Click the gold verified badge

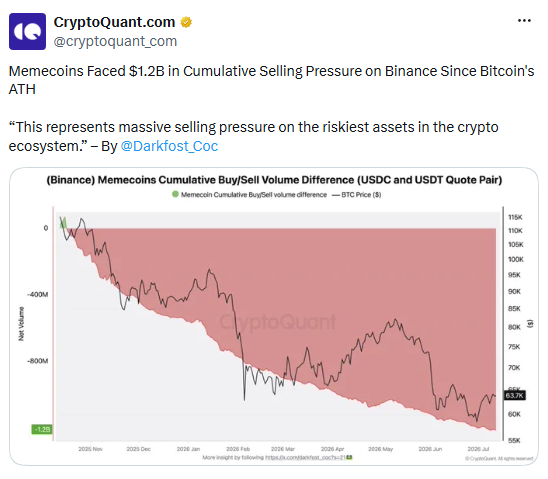[186, 22]
